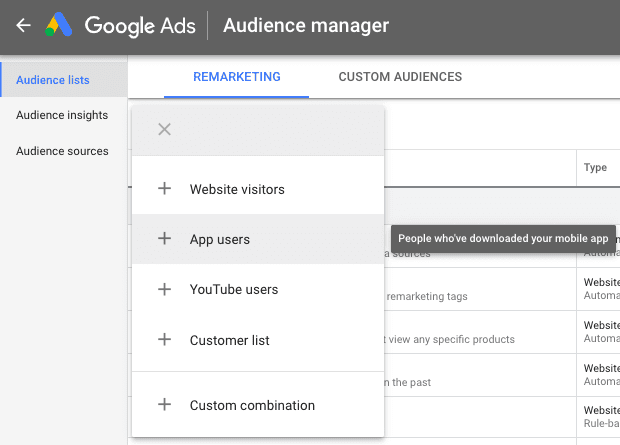This screenshot has height=445, width=620.
Task: Choose the Website visitors text option
Action: point(237,189)
